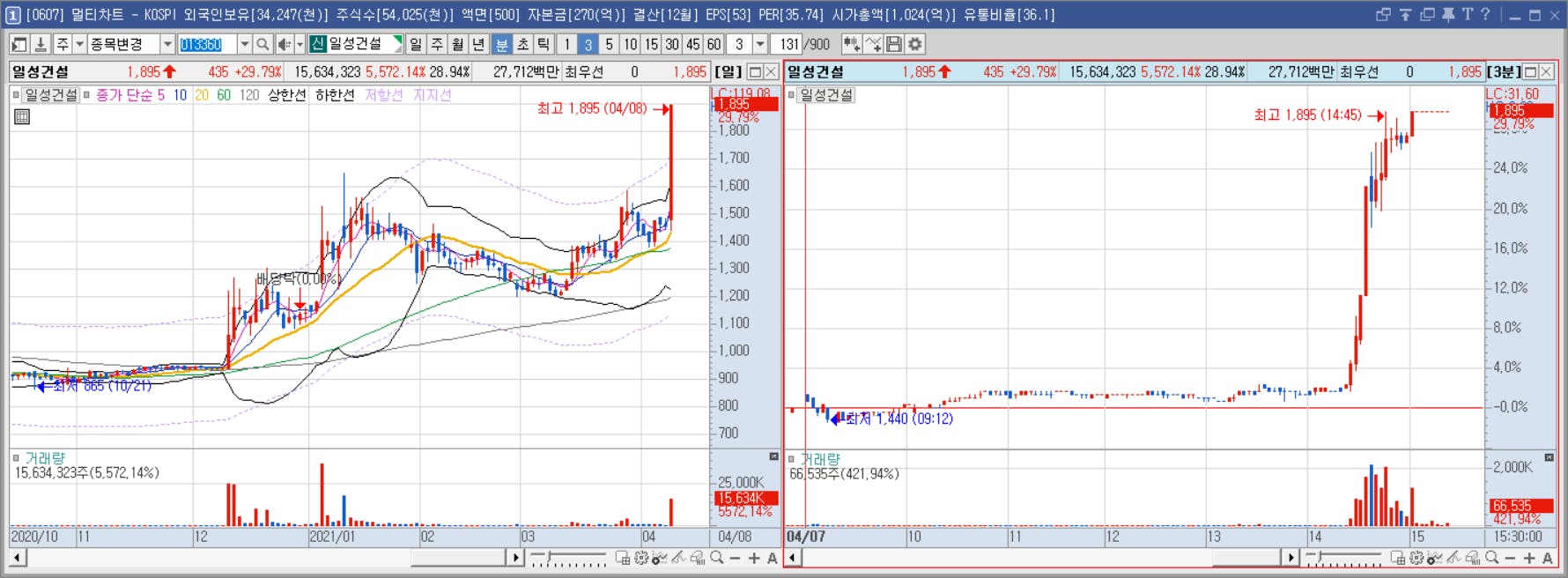Close the left volume sub-chart with x
Screen dimensions: 1568x578
click(x=773, y=457)
